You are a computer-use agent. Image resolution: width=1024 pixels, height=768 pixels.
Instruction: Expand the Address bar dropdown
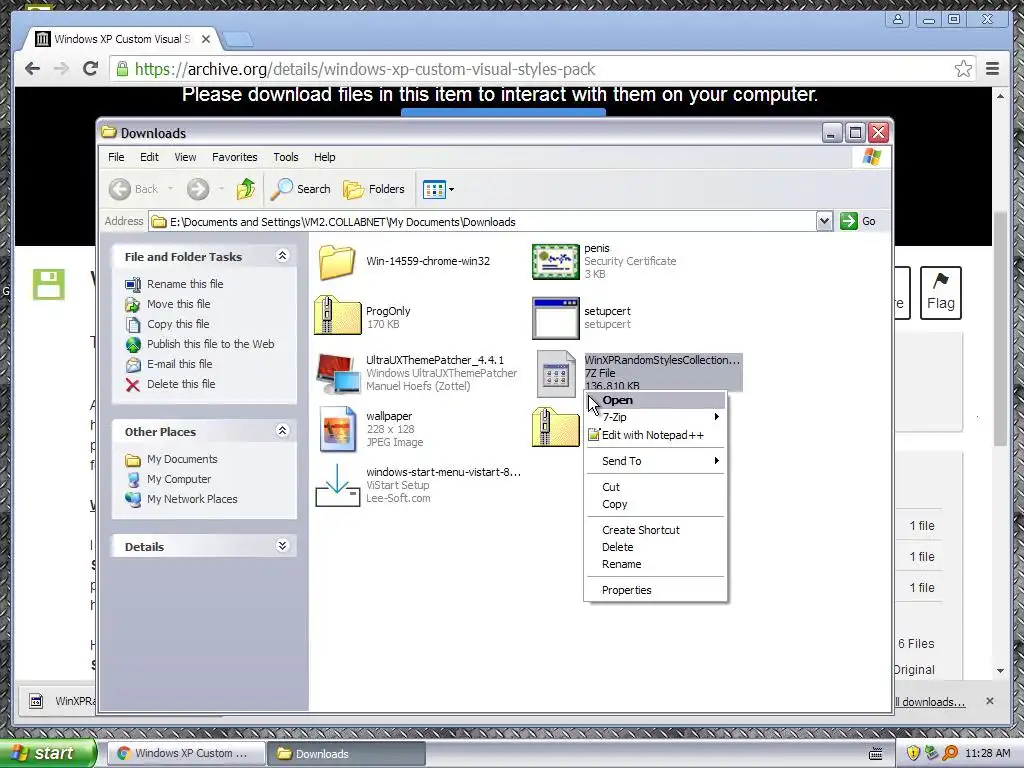pyautogui.click(x=824, y=221)
